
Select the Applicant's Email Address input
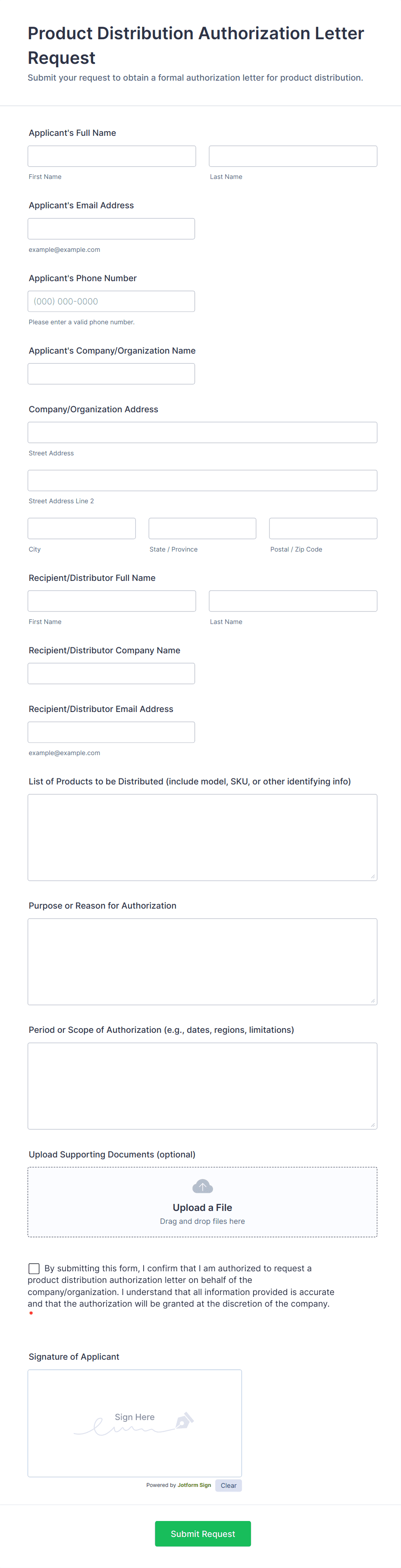(111, 229)
